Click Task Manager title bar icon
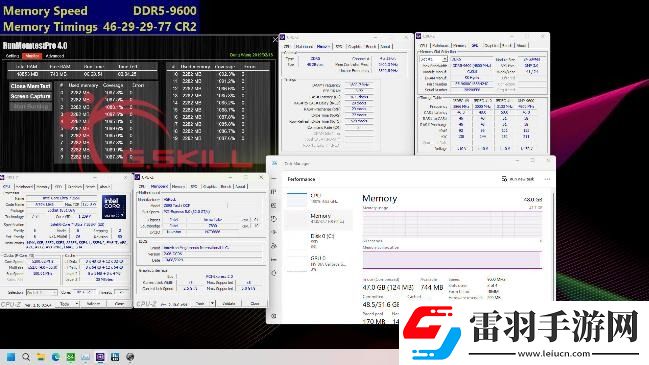 coord(274,163)
